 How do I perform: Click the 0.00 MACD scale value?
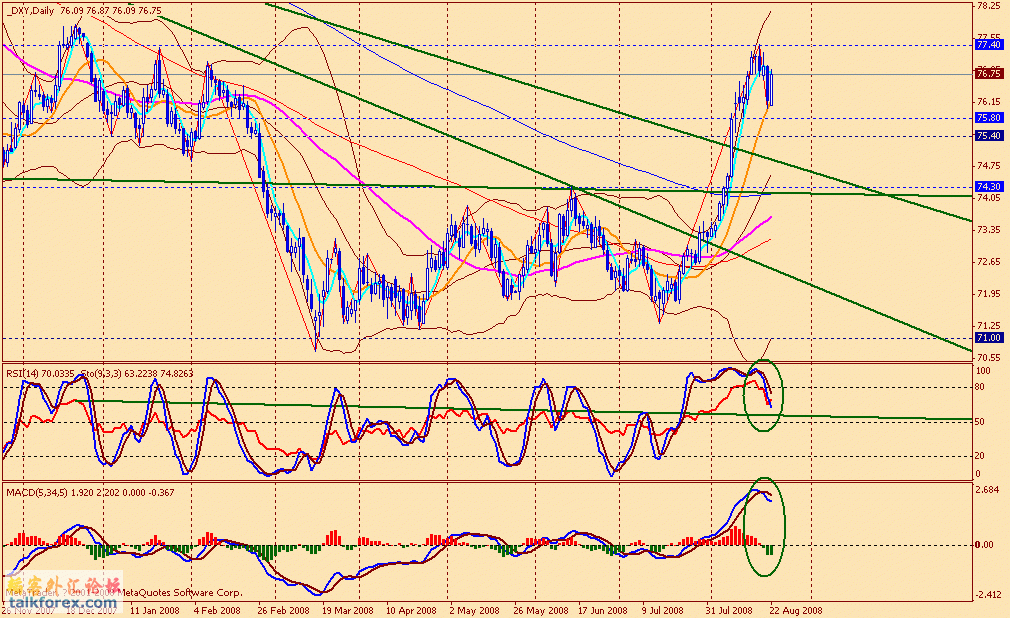pyautogui.click(x=984, y=545)
